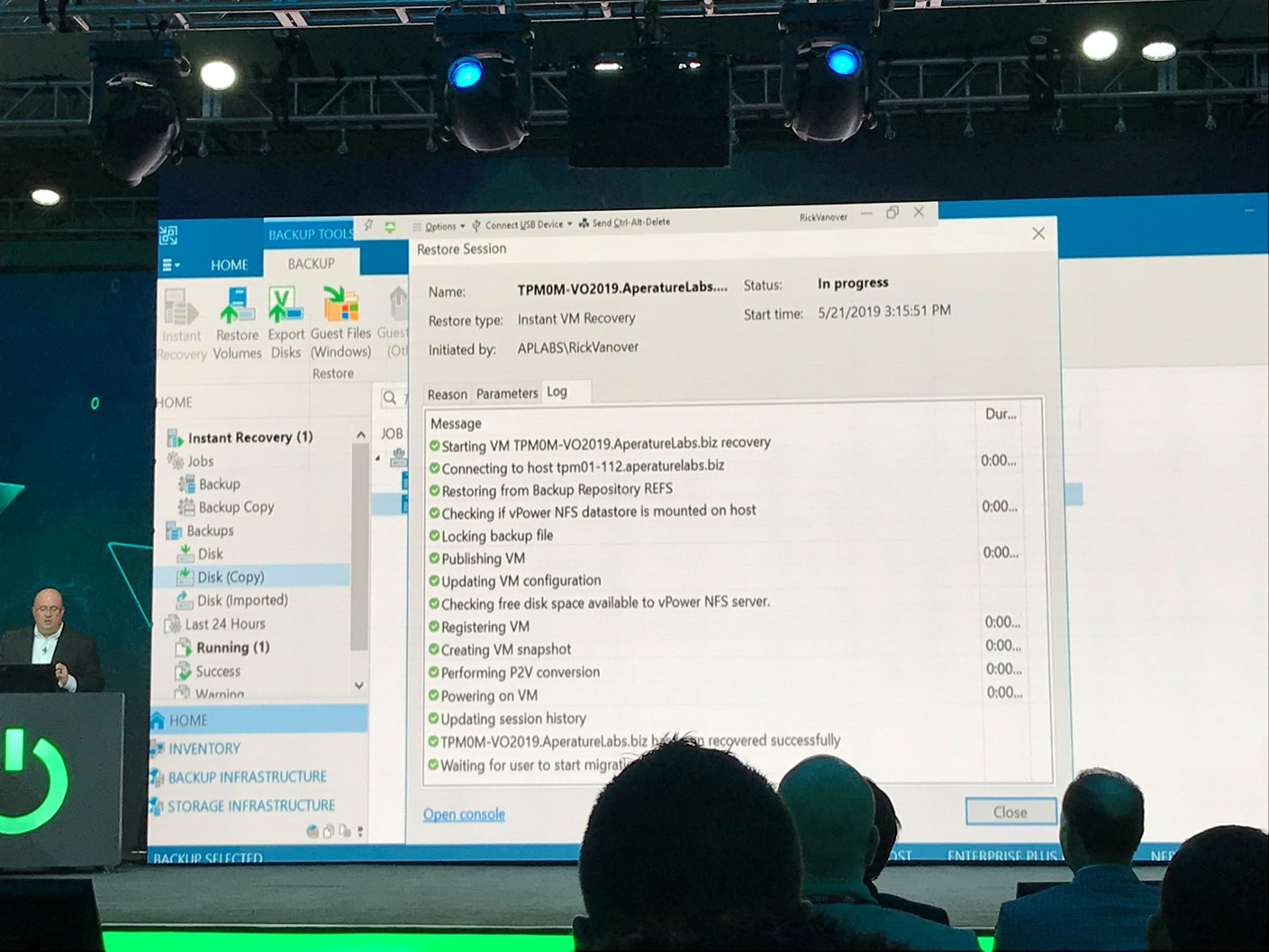Screen dimensions: 1269x952
Task: Switch to the HOME ribbon tab
Action: tap(229, 265)
